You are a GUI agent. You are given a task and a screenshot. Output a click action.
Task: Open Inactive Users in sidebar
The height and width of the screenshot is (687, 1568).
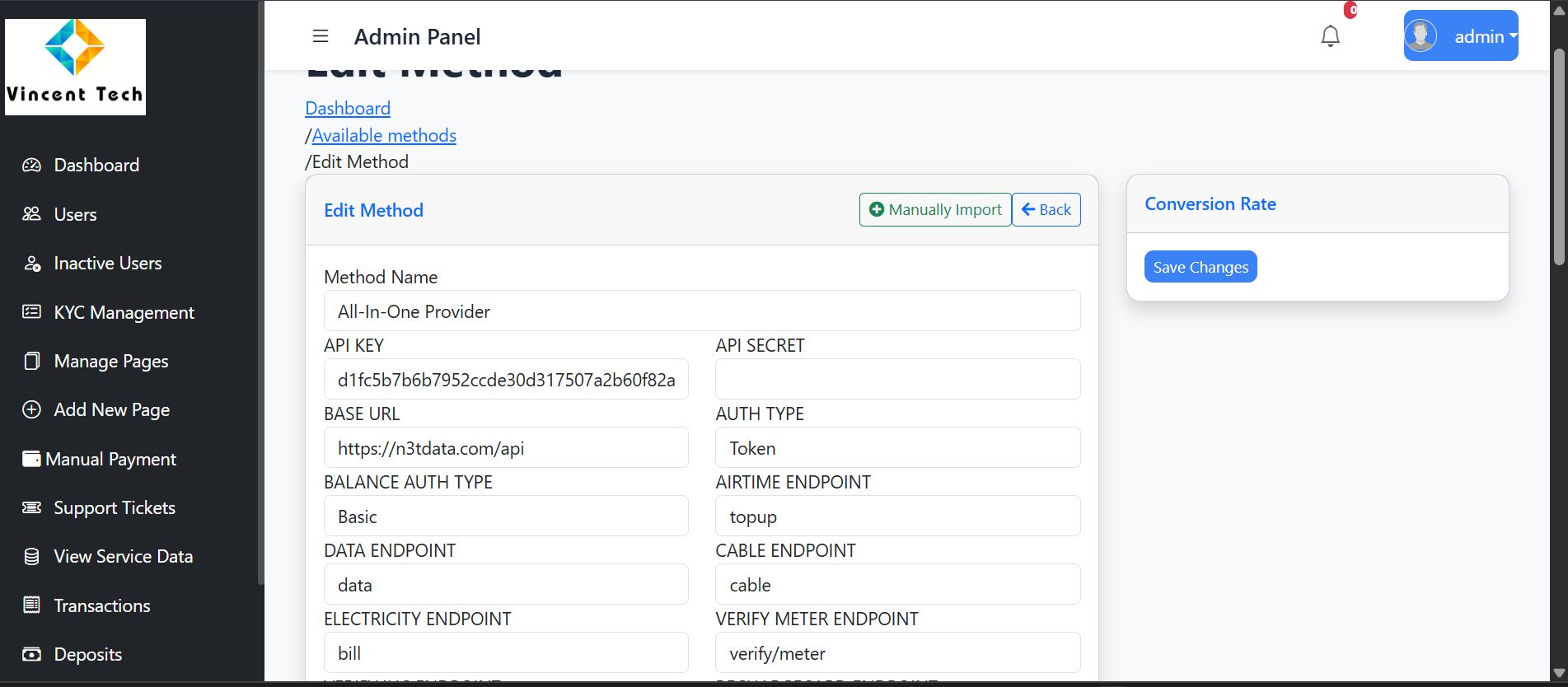click(x=107, y=264)
